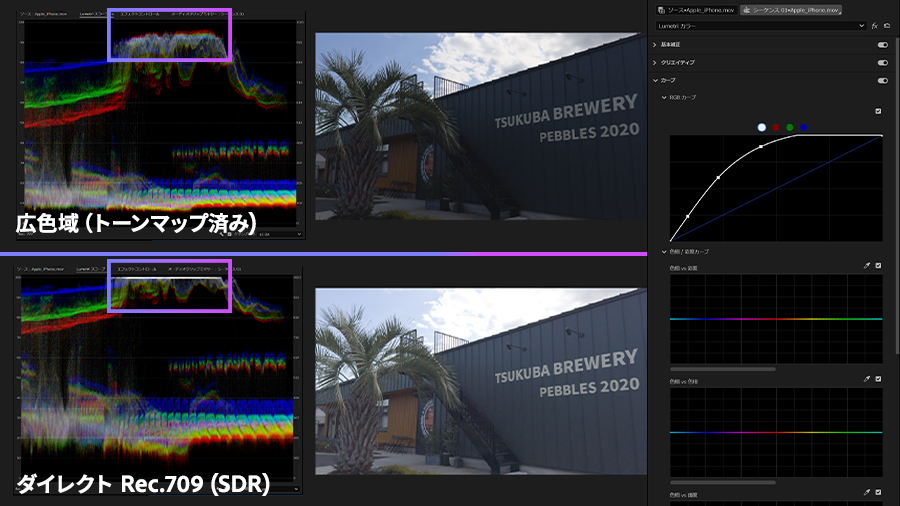Viewport: 900px width, 506px height.
Task: Open the ソース: Apple_iPhone.mov tab in upper panel
Action: coord(42,13)
